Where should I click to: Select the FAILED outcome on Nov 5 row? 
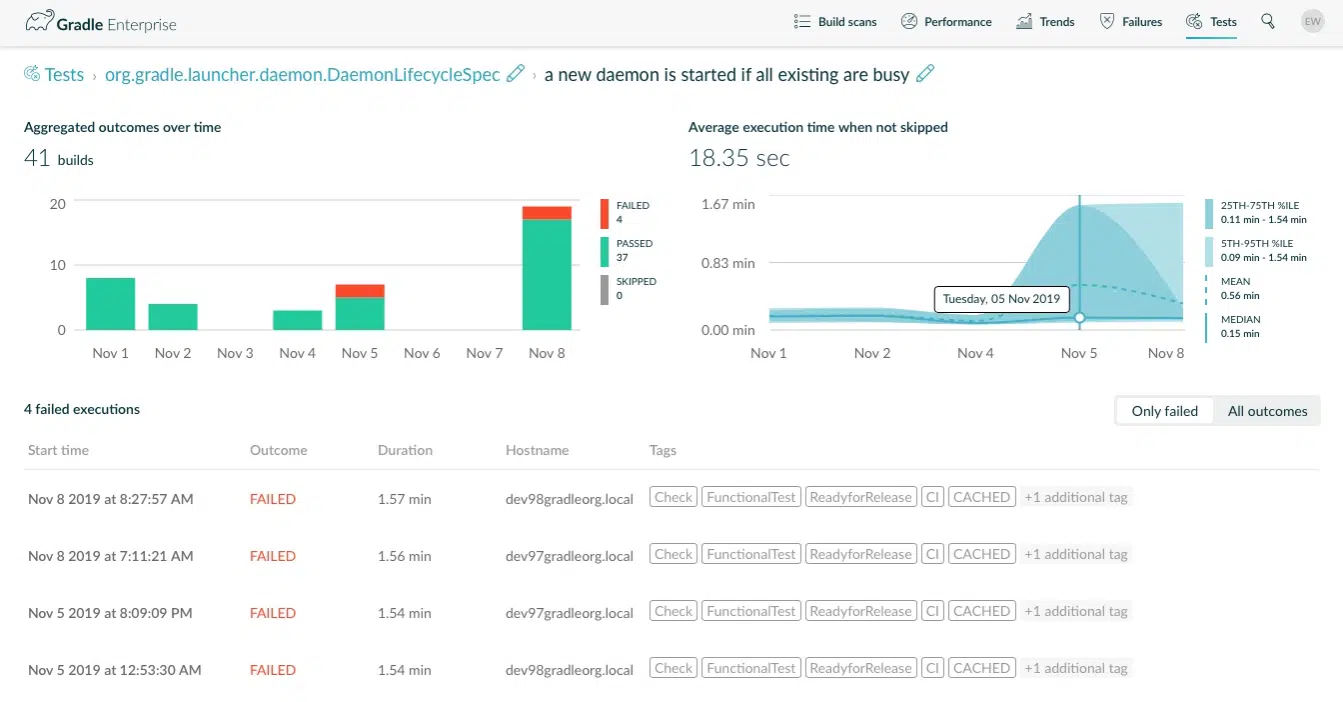[x=272, y=612]
